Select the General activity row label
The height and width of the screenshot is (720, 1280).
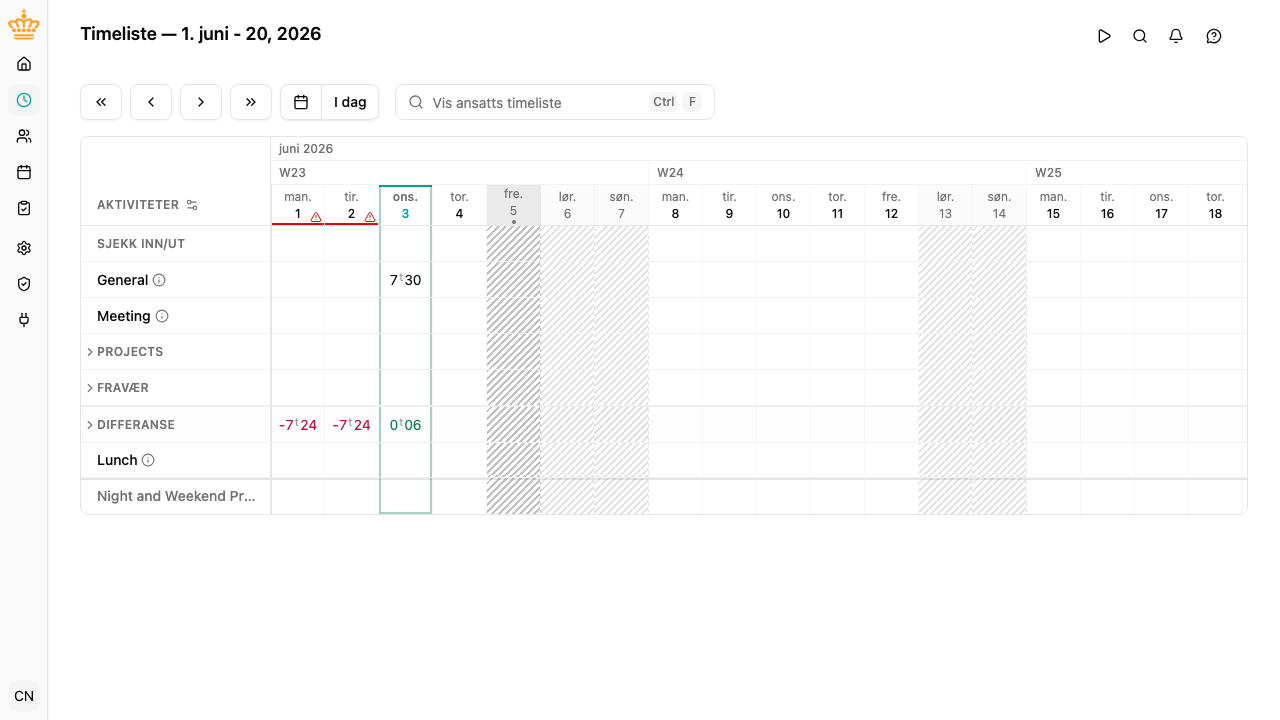pyautogui.click(x=122, y=280)
